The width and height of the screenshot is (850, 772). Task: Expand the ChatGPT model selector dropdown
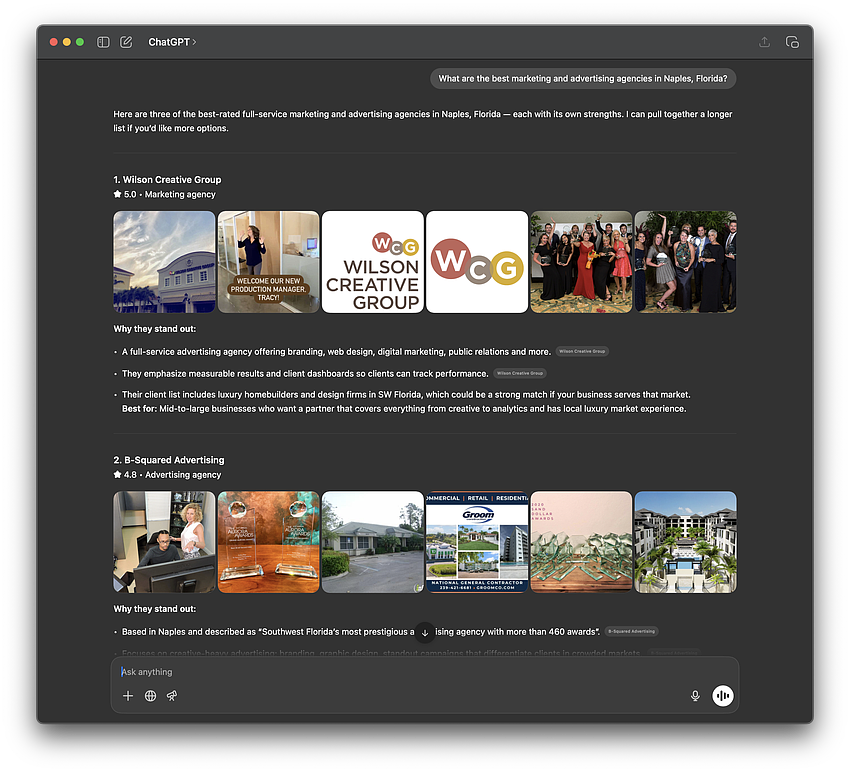click(x=173, y=42)
